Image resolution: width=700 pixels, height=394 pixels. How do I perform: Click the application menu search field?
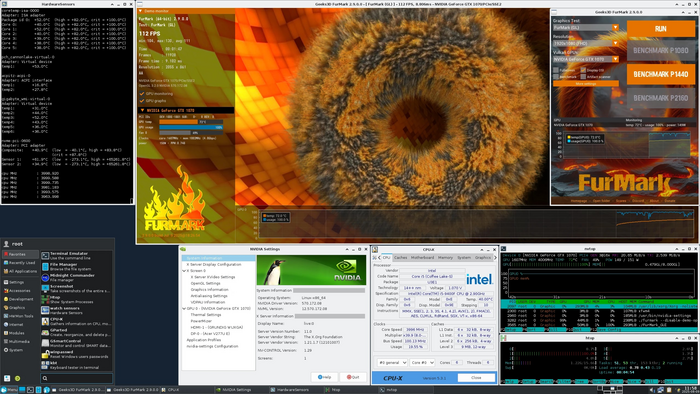point(76,378)
